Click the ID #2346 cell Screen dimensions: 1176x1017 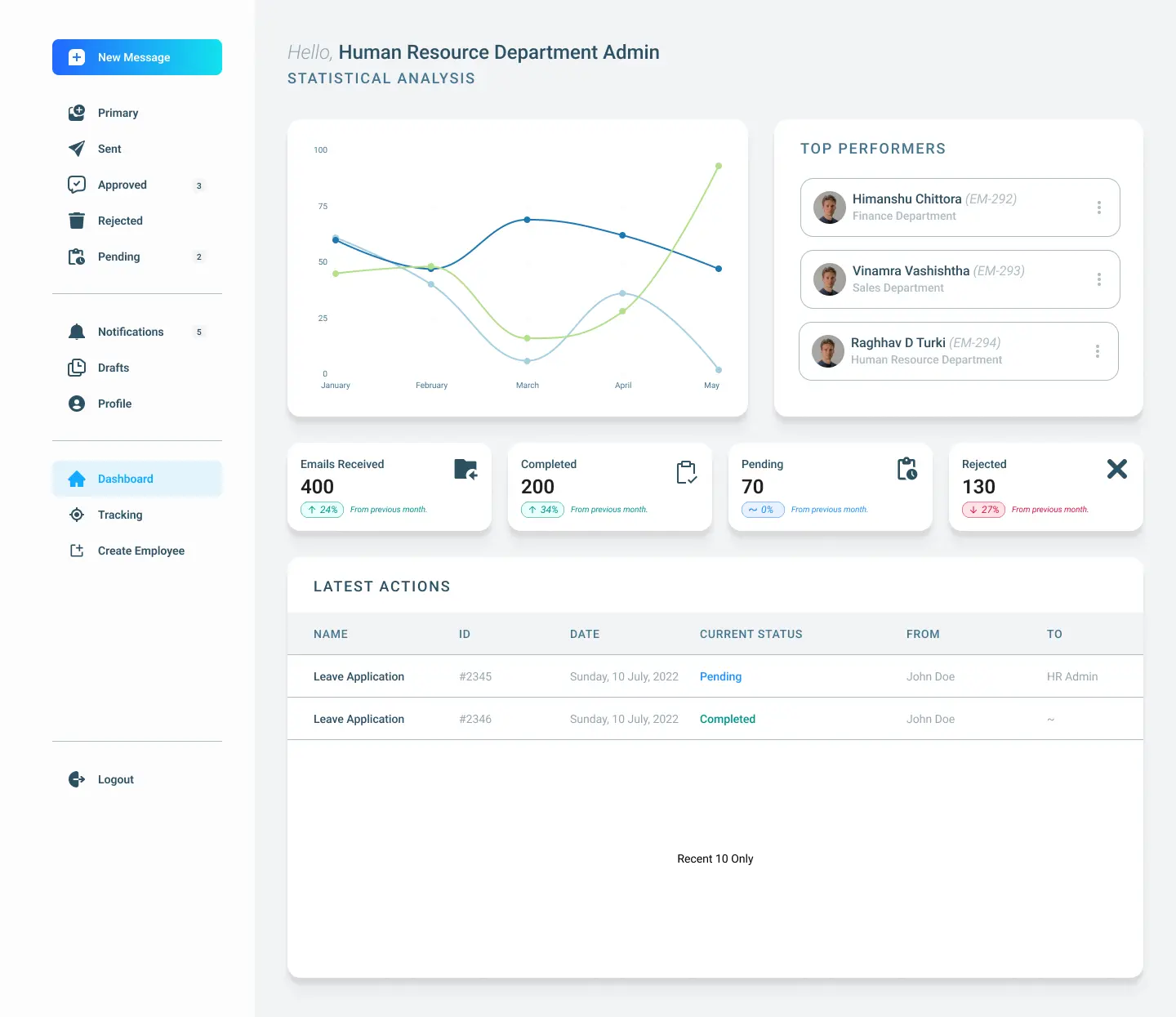point(475,719)
